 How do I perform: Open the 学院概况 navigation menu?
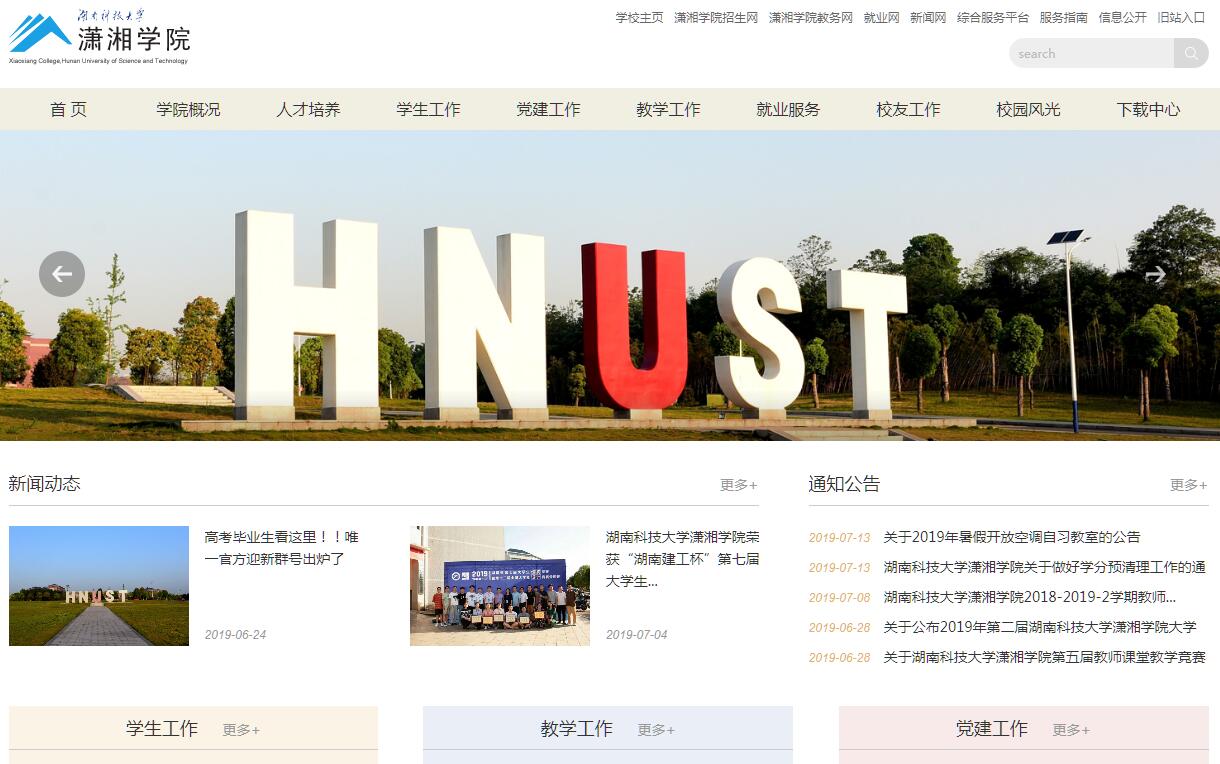188,110
